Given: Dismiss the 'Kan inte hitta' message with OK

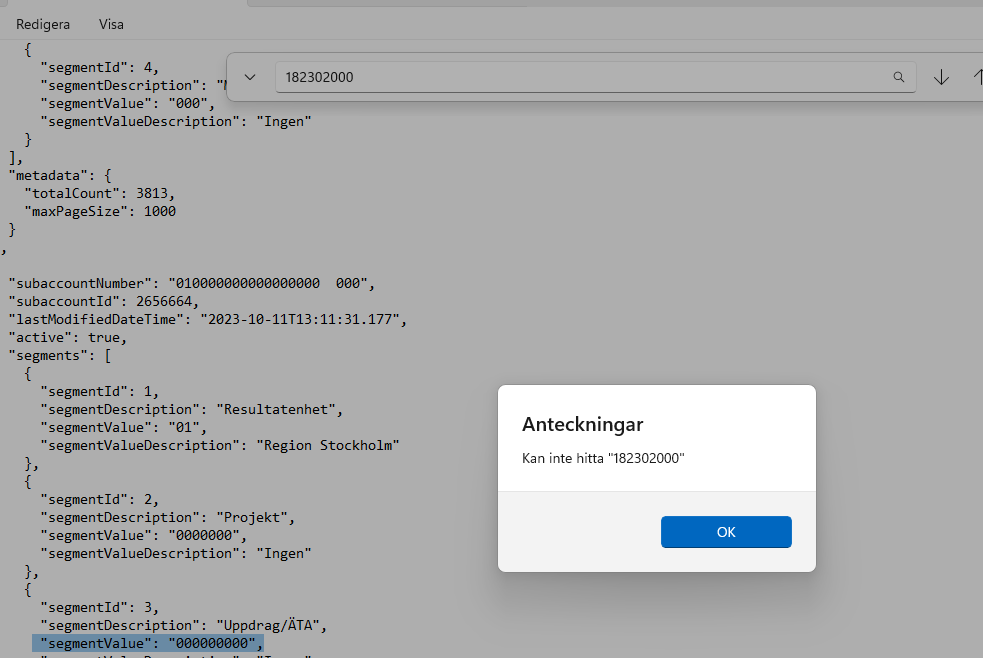Looking at the screenshot, I should [x=725, y=531].
